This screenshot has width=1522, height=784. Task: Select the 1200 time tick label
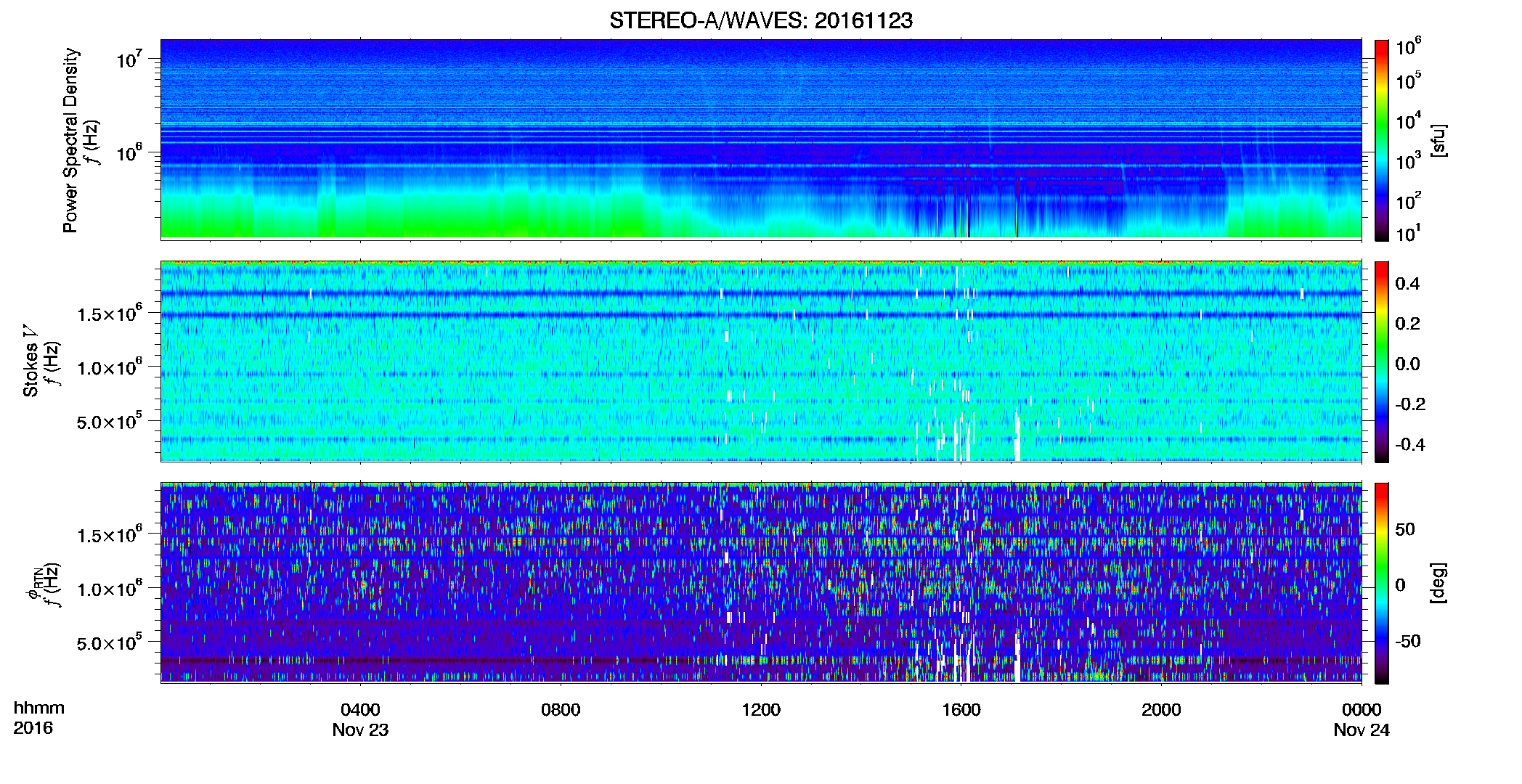(x=761, y=710)
